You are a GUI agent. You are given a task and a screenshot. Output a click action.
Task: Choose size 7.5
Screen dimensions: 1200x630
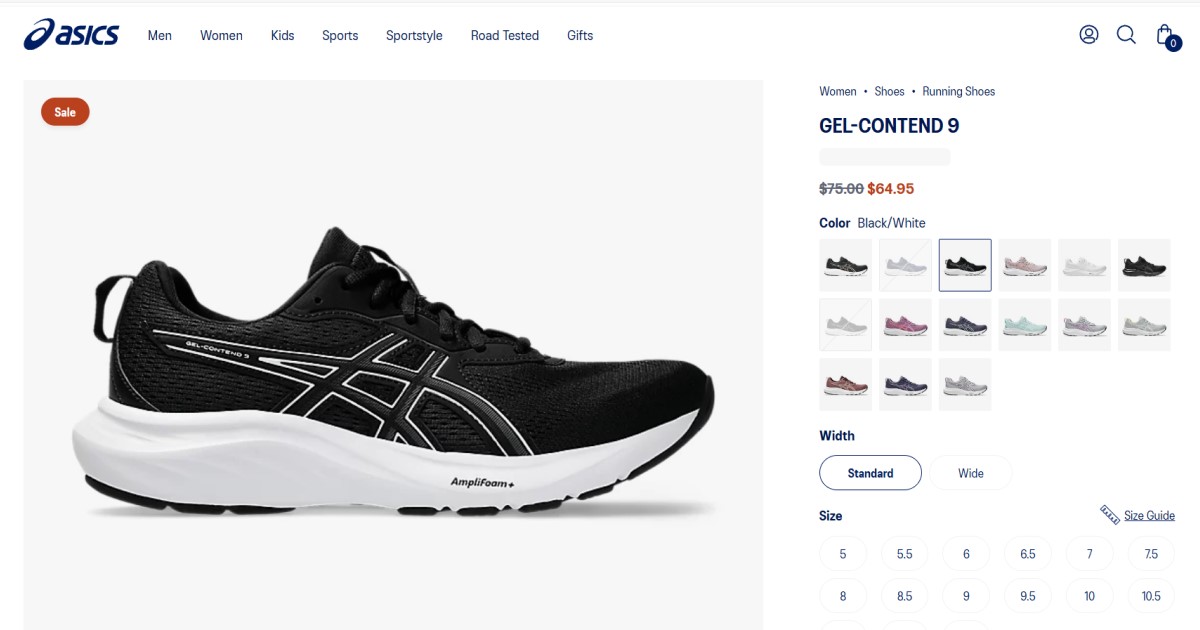pos(1151,553)
